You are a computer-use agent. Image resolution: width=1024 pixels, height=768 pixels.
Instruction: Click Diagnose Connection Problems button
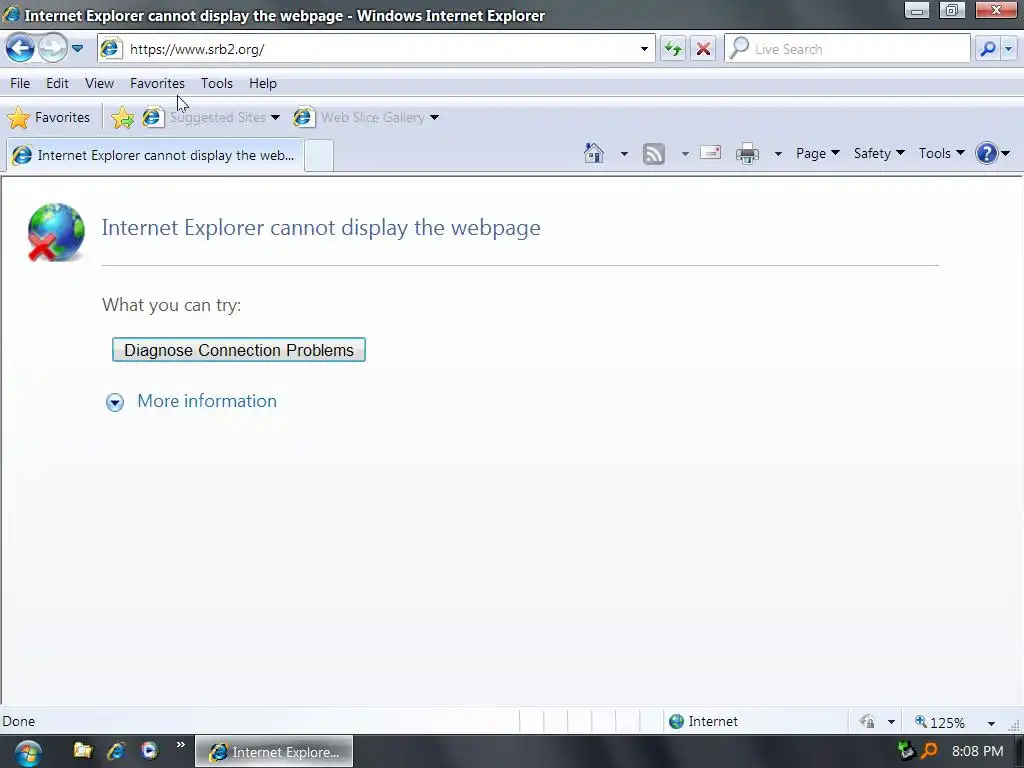point(239,350)
